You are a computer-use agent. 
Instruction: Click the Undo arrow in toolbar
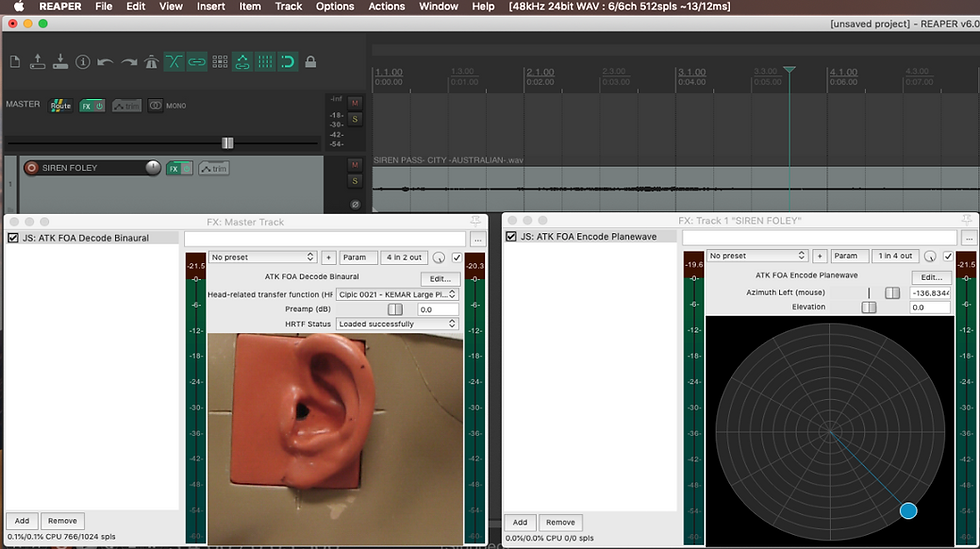(105, 62)
